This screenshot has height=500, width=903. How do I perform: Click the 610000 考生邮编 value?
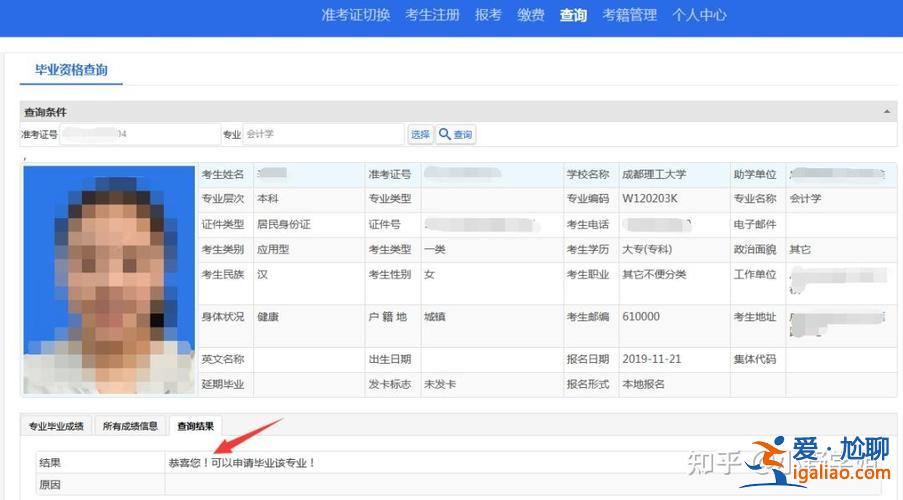641,317
